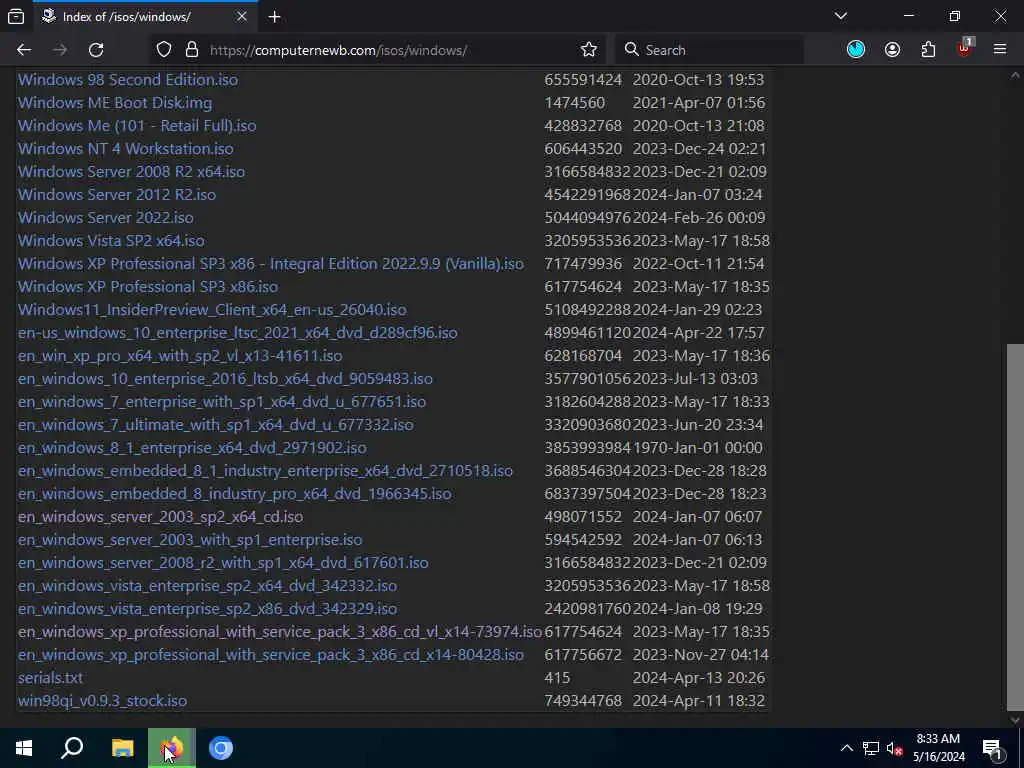This screenshot has height=768, width=1024.
Task: Download en_windows_server_2003_sp2_x64_cd.iso
Action: pos(161,517)
